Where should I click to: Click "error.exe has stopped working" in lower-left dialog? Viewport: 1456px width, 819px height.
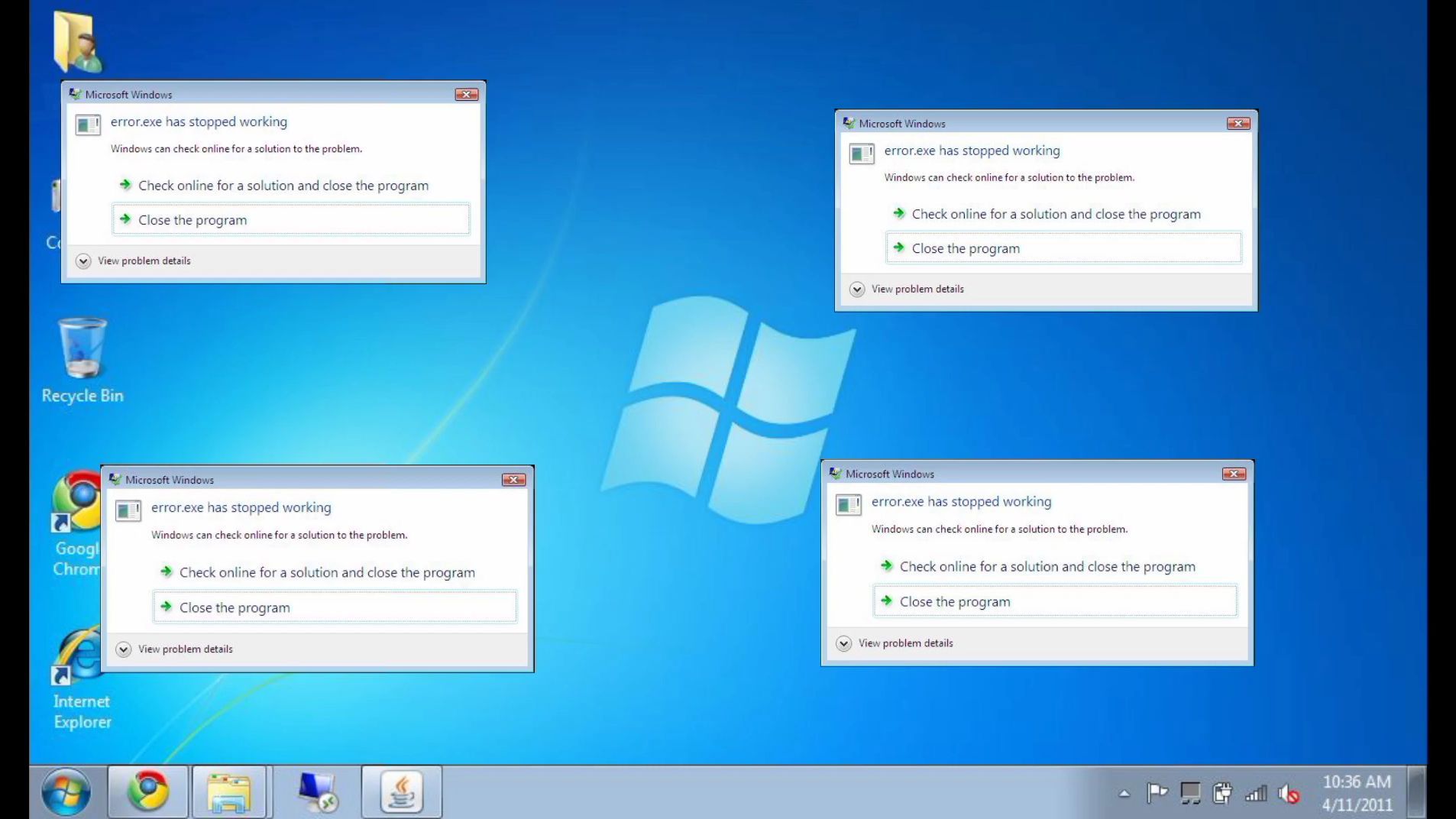click(x=241, y=508)
